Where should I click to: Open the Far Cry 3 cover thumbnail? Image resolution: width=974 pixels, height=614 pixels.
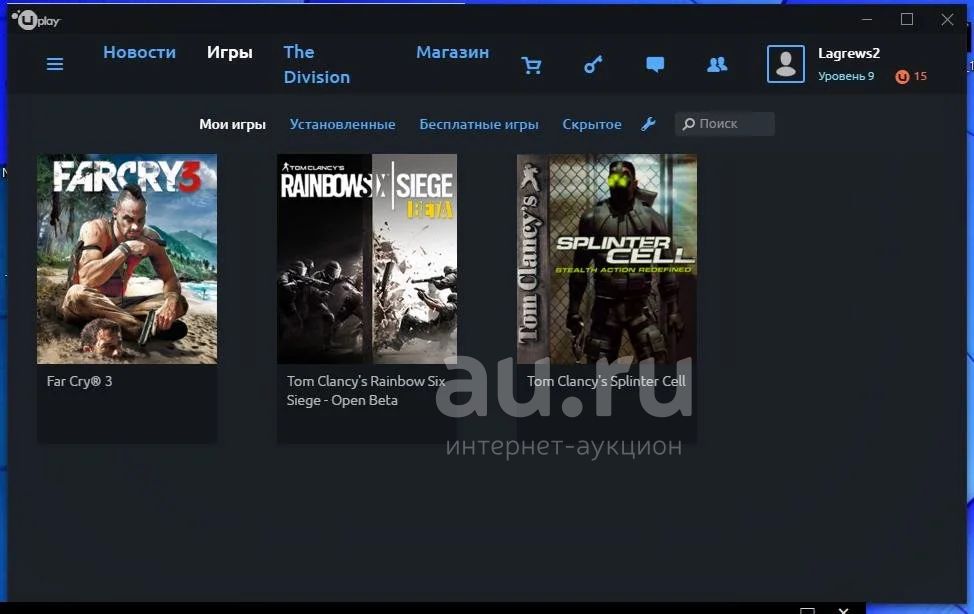[127, 259]
